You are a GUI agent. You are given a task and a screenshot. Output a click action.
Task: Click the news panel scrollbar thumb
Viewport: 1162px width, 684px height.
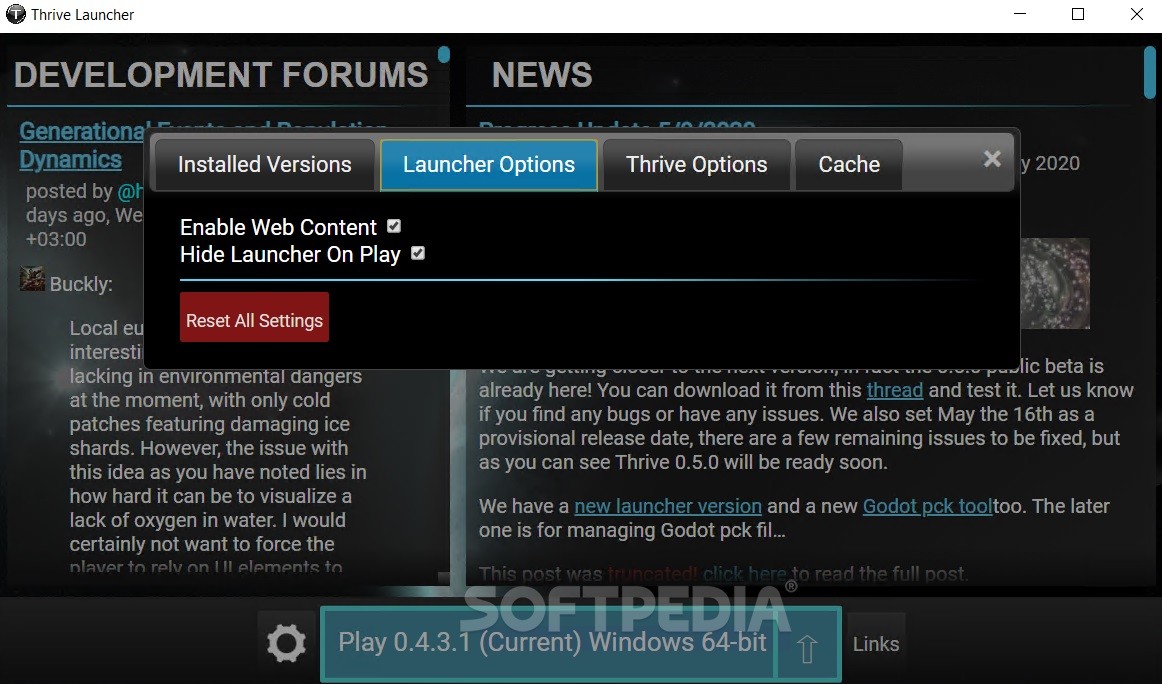(1149, 73)
